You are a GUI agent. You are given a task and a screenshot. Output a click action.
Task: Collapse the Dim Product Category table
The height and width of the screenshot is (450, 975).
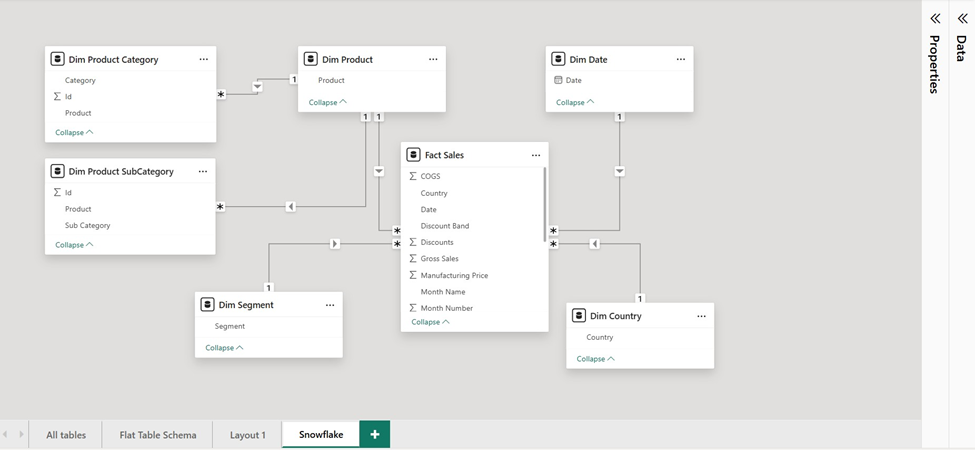click(74, 132)
